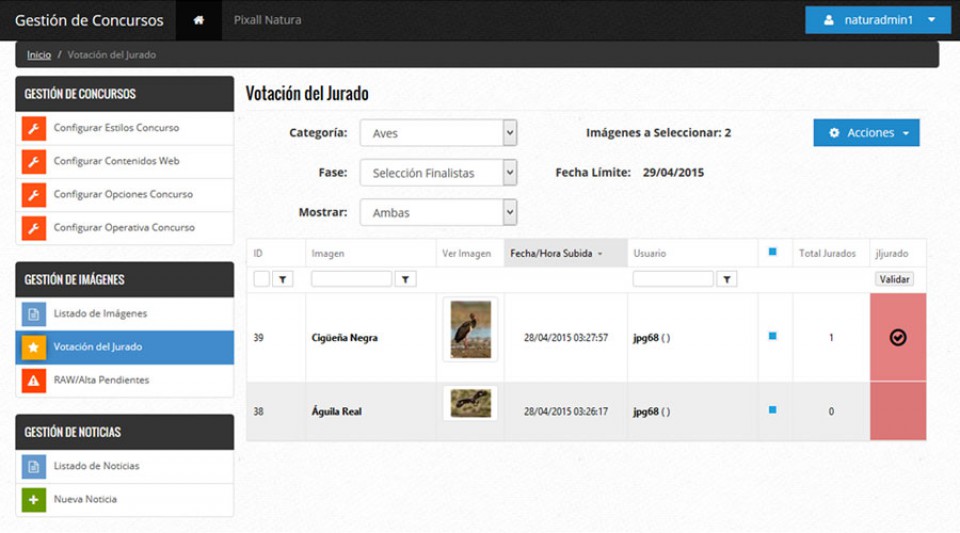Open the Fase dropdown showing Selección Finalistas
Viewport: 960px width, 533px height.
438,173
